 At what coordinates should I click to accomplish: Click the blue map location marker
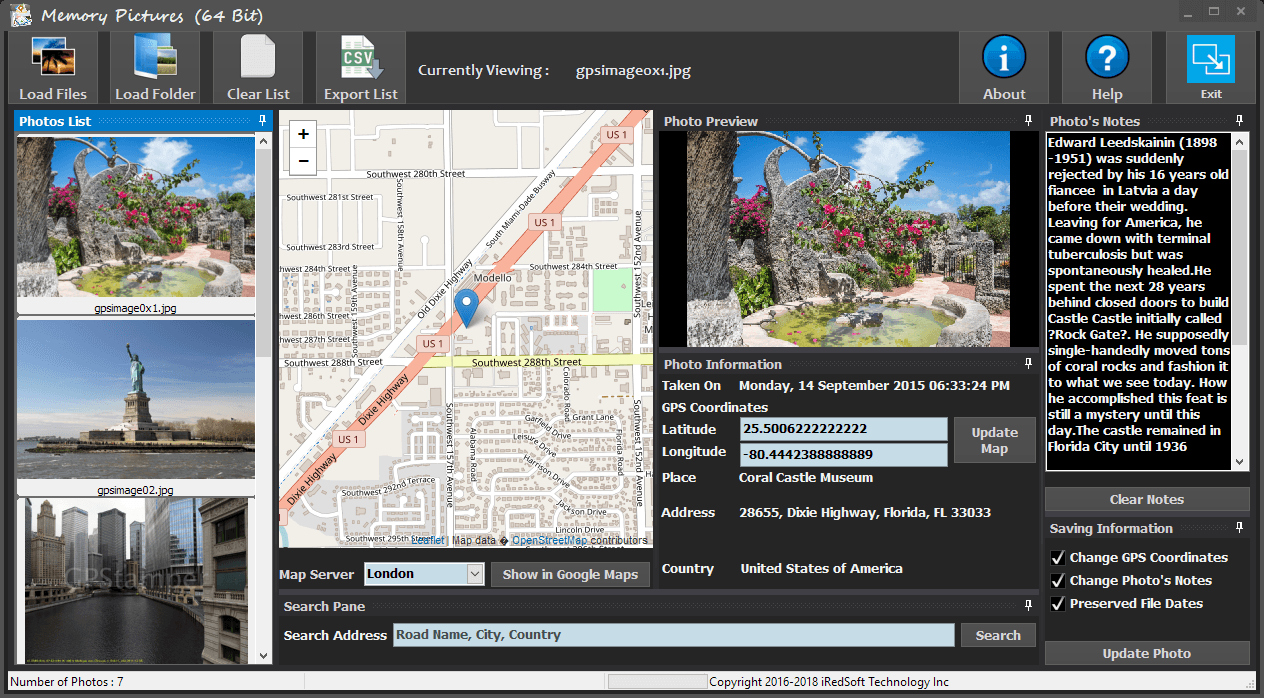pos(466,308)
